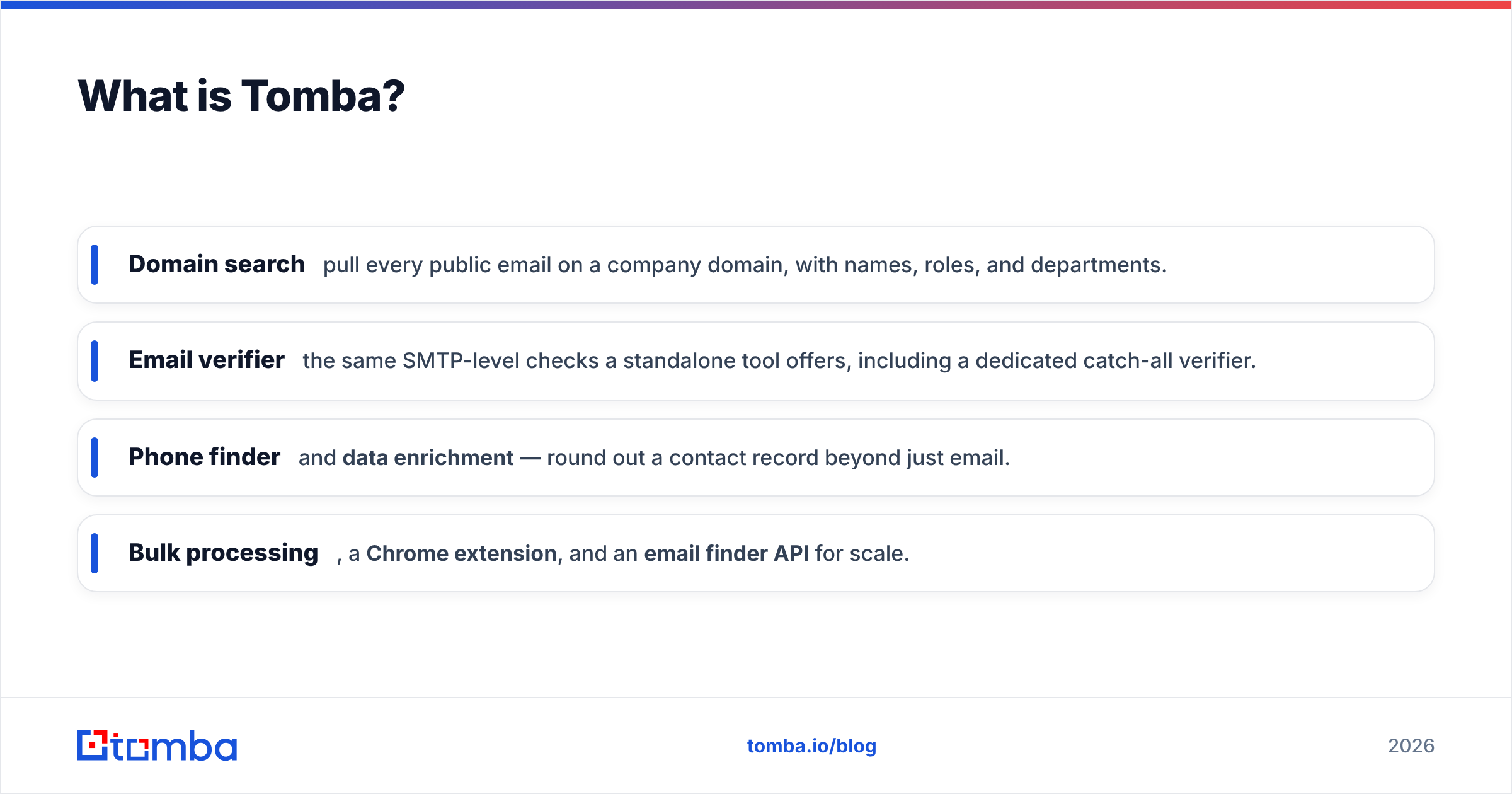Click the blue bar beside Domain search
1512x794 pixels.
click(94, 265)
